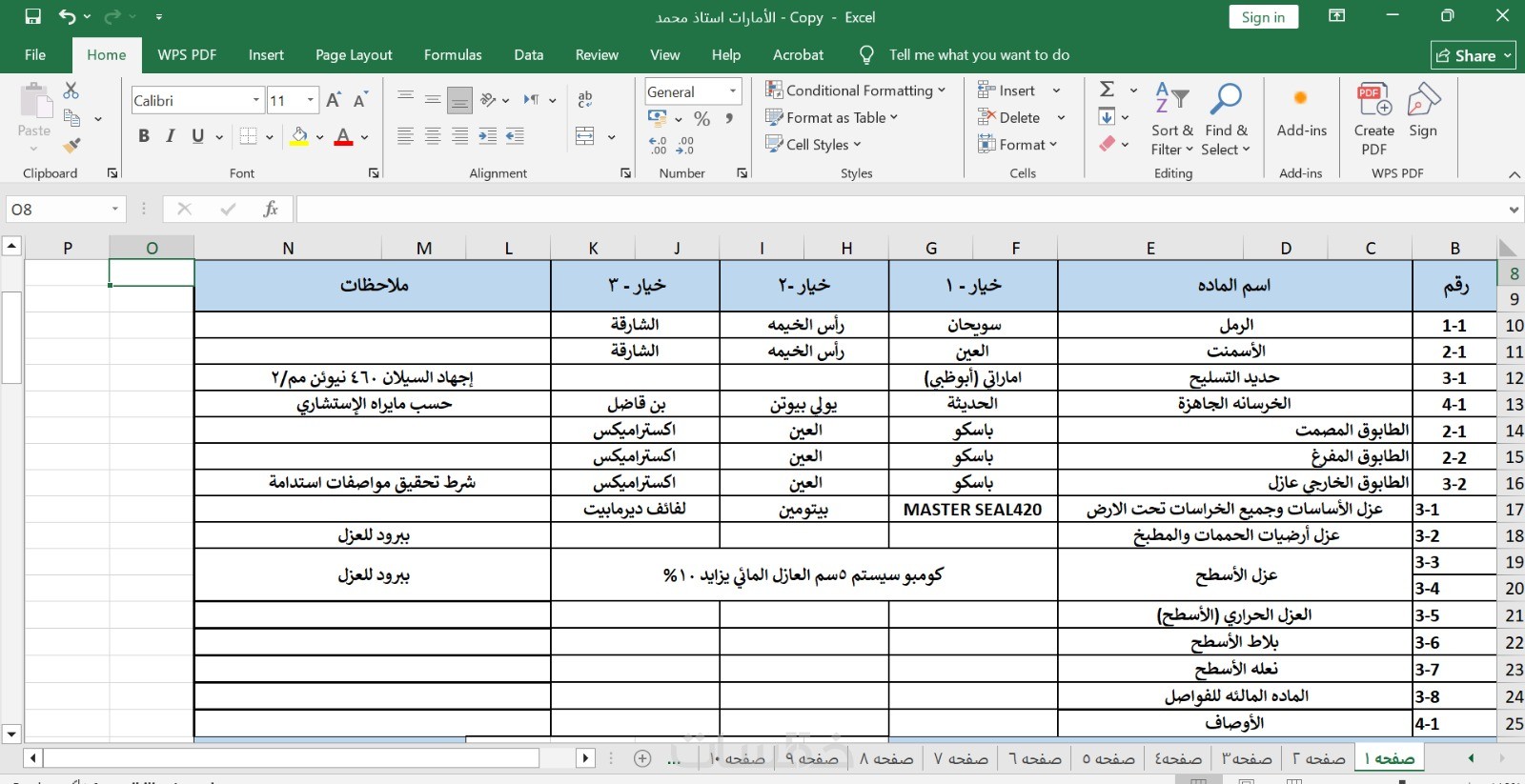Open the Data ribbon tab
This screenshot has width=1525, height=784.
(x=529, y=55)
